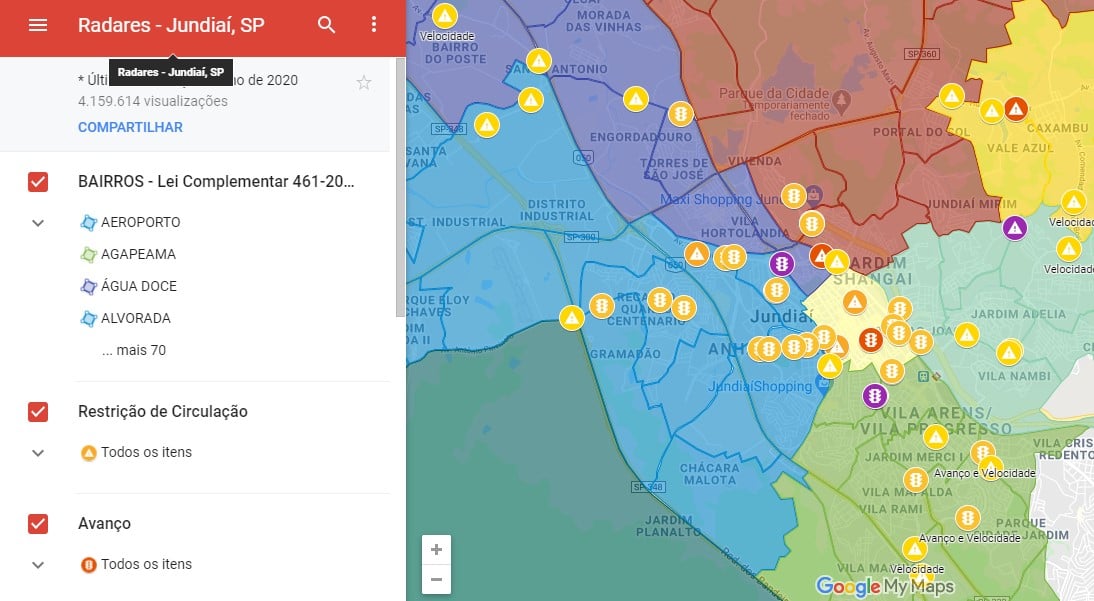The width and height of the screenshot is (1094, 601).
Task: Click the purple traffic light marker near Vila Arens
Action: [x=875, y=396]
